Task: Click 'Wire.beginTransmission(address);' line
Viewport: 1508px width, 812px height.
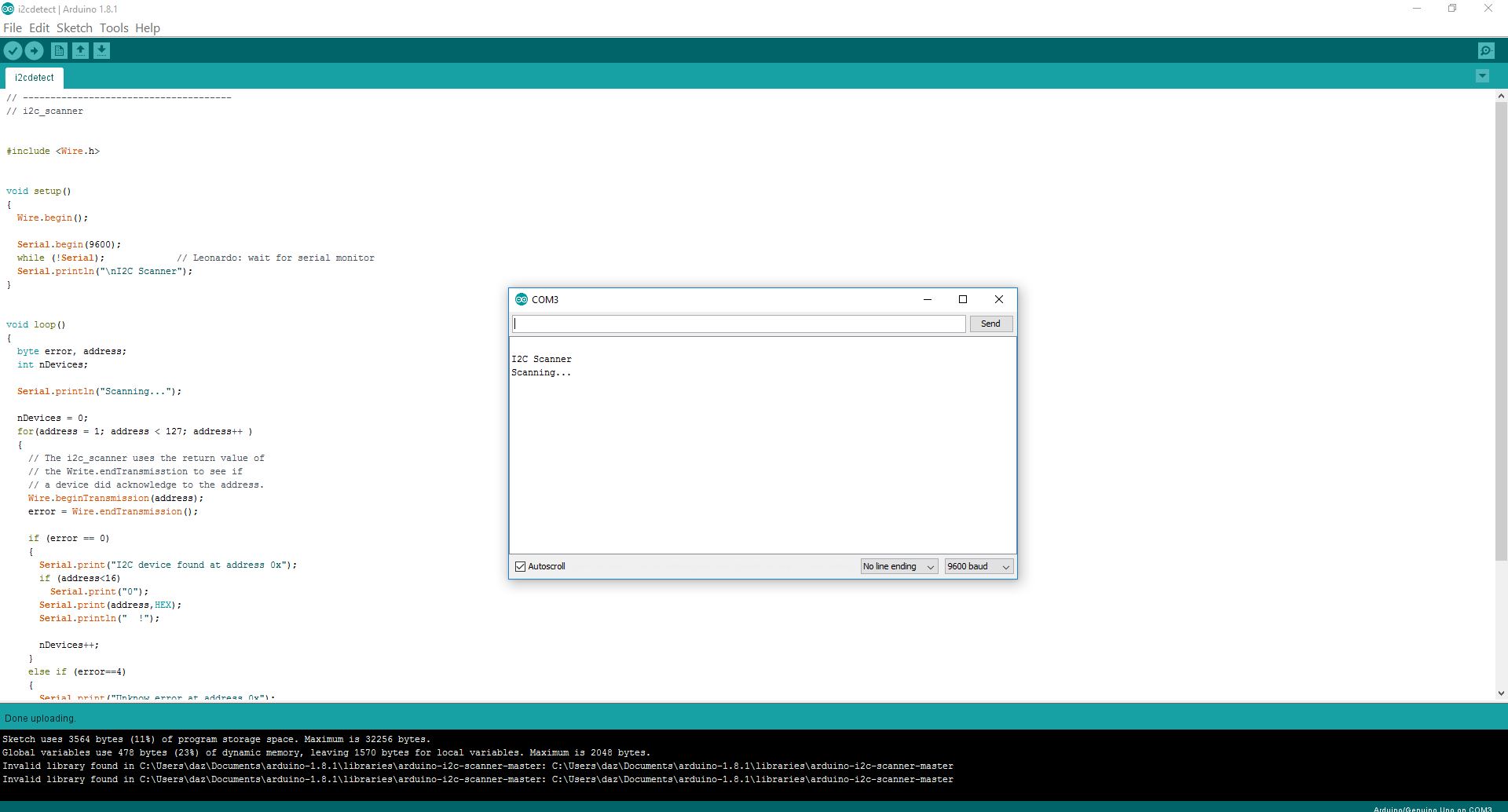Action: coord(115,498)
